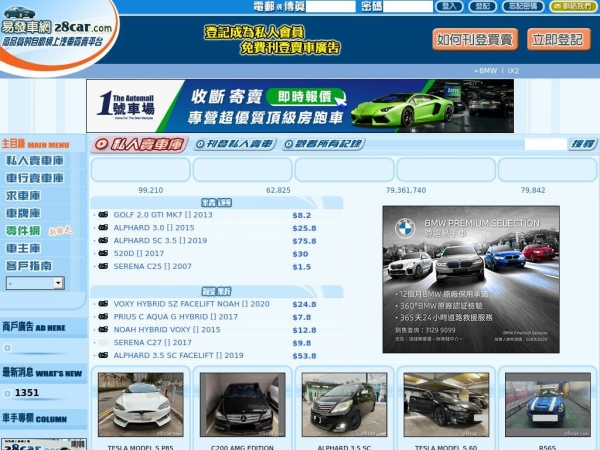Open VOXY HYBRID SZ FACELIFT NOAH 2020 listing
This screenshot has height=450, width=600.
[x=191, y=304]
